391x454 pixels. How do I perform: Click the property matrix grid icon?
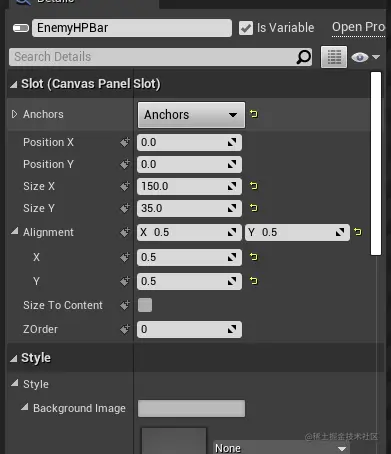pos(334,57)
